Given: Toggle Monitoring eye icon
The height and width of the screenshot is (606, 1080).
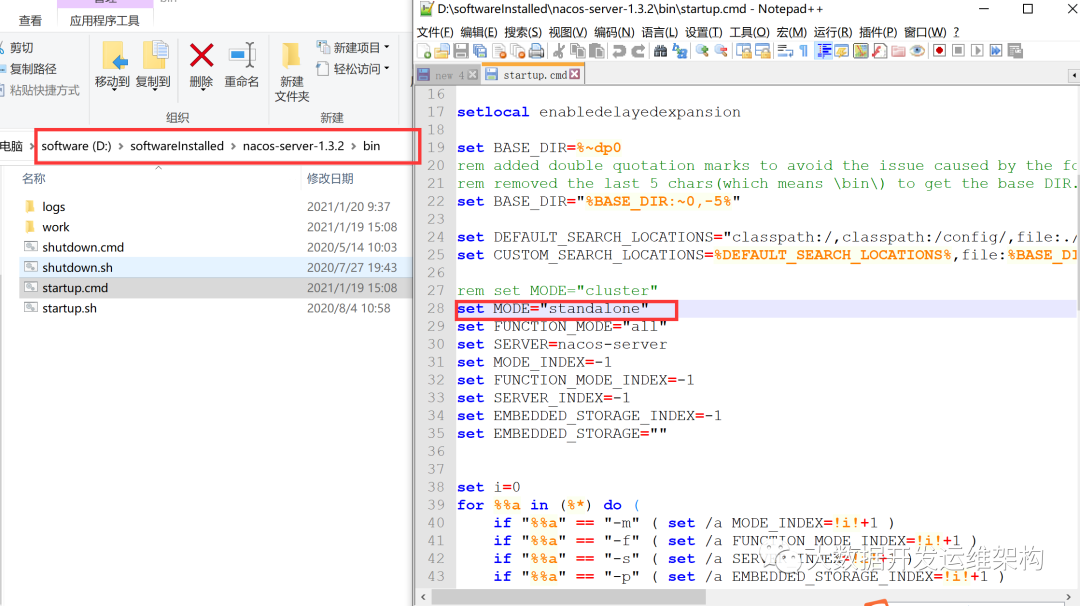Looking at the screenshot, I should point(917,51).
